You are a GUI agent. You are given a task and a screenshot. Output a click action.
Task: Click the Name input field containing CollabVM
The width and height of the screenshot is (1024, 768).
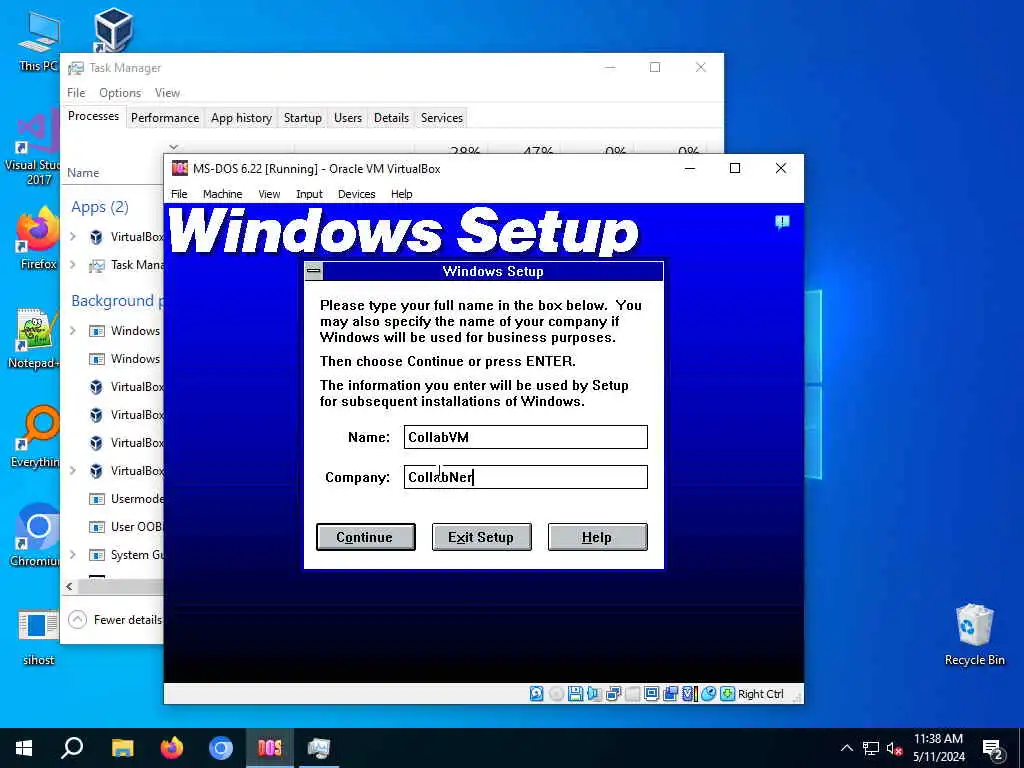[526, 437]
